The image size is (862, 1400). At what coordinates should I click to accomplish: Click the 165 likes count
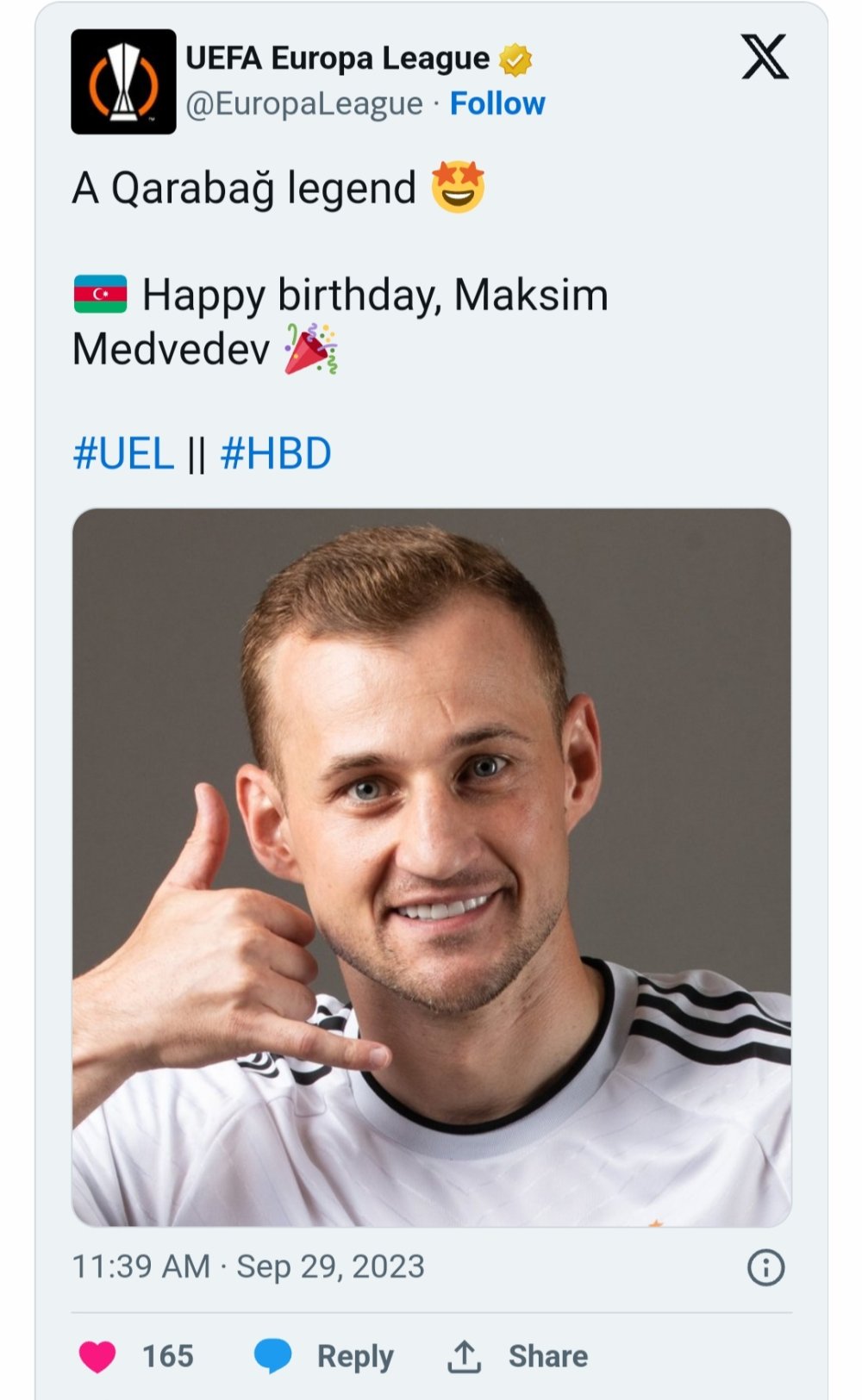tap(167, 1356)
